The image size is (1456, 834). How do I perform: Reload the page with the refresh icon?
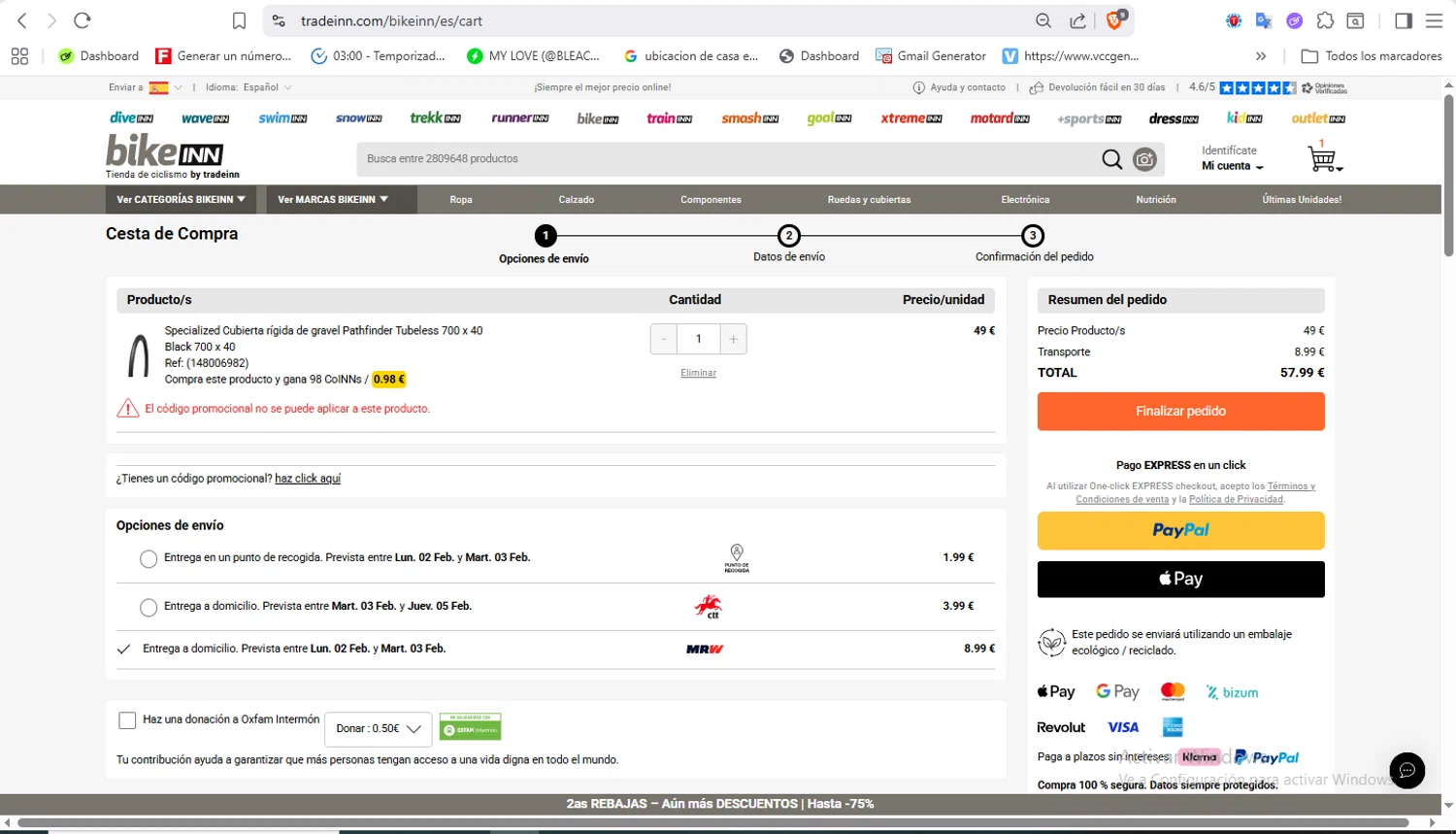point(83,20)
